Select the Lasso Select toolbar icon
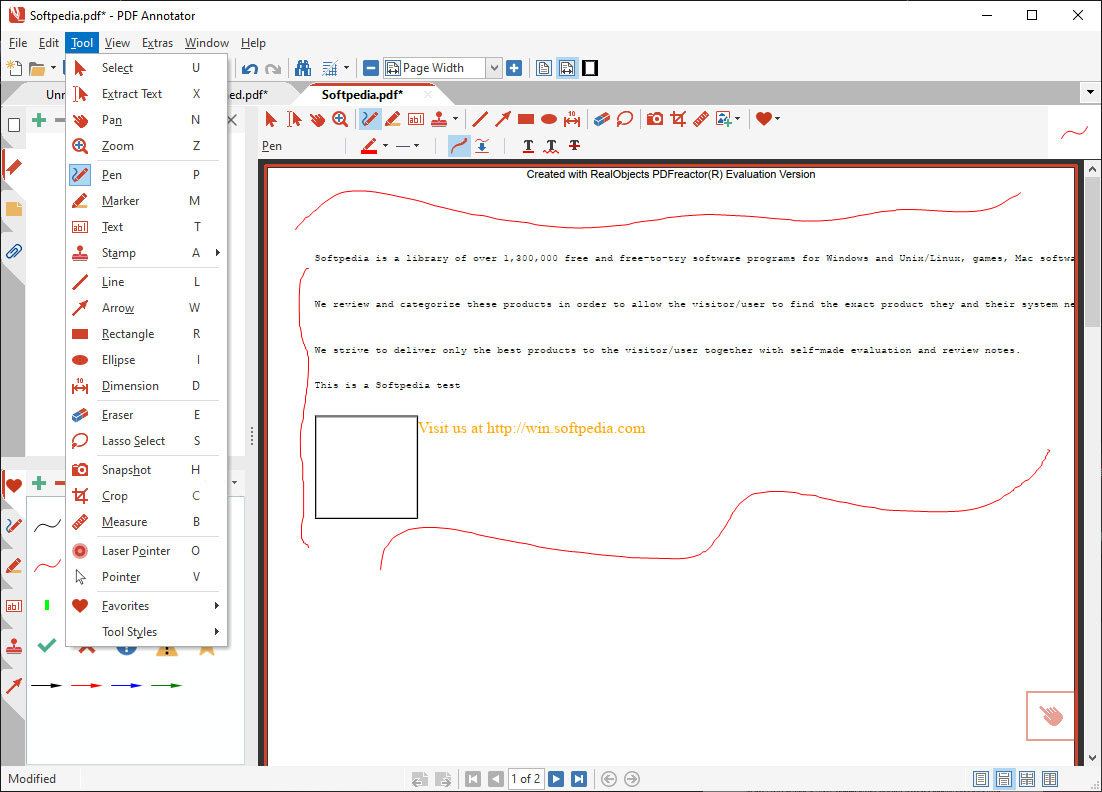Screen dimensions: 1102x792 tap(625, 119)
